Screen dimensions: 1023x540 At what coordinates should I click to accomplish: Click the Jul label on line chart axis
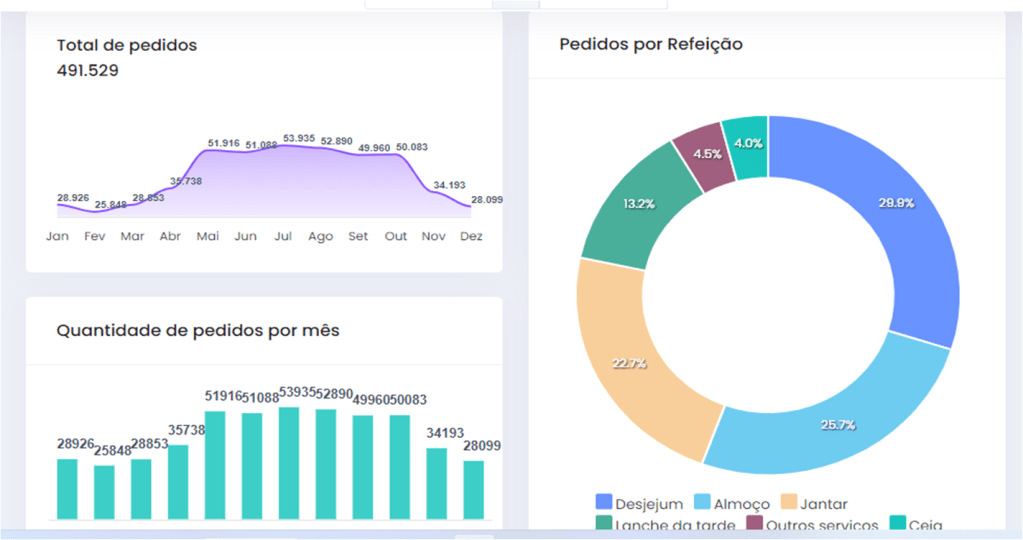tap(283, 237)
